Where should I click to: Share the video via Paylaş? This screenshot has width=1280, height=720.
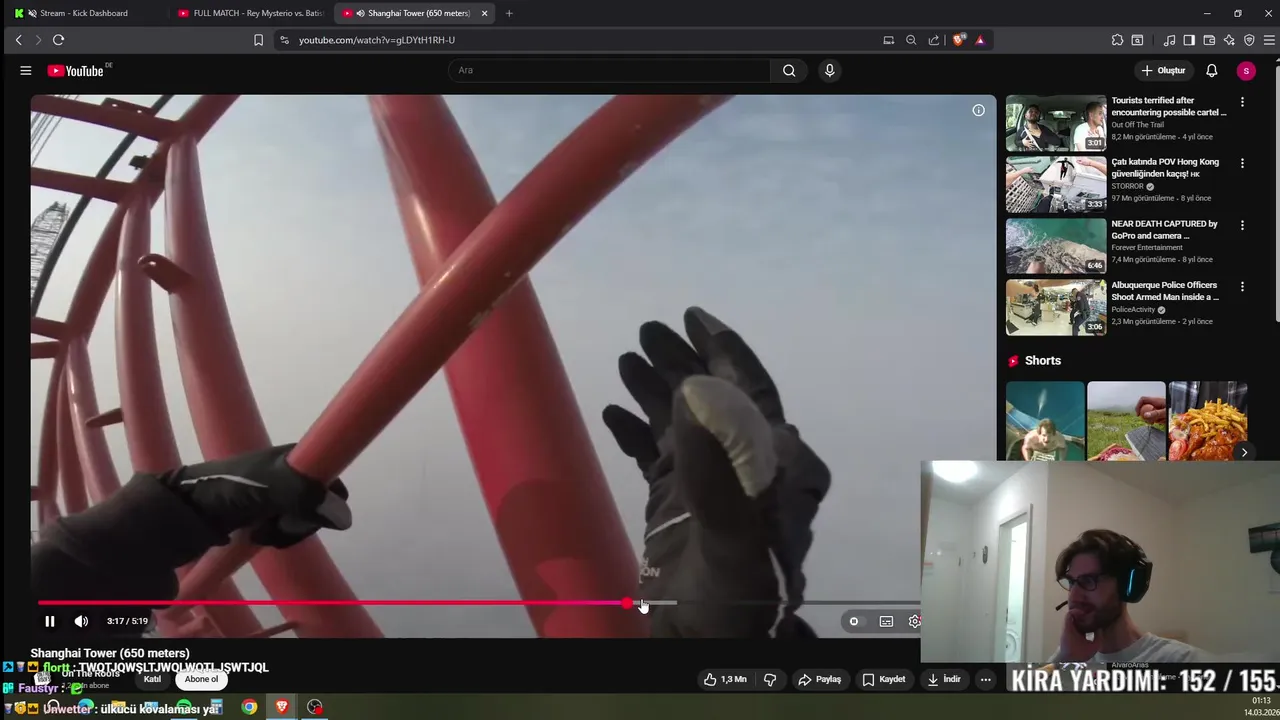[819, 679]
